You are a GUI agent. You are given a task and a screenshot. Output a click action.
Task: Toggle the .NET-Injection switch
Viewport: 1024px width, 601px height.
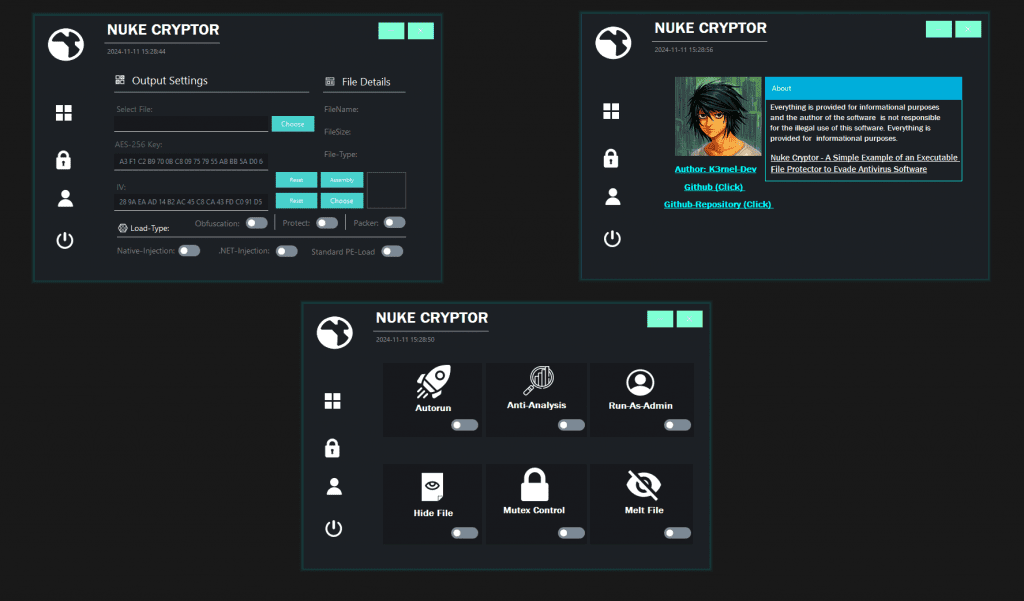tap(286, 251)
